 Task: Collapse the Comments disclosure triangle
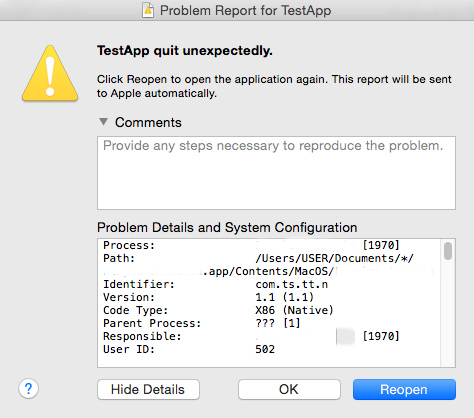(x=103, y=122)
